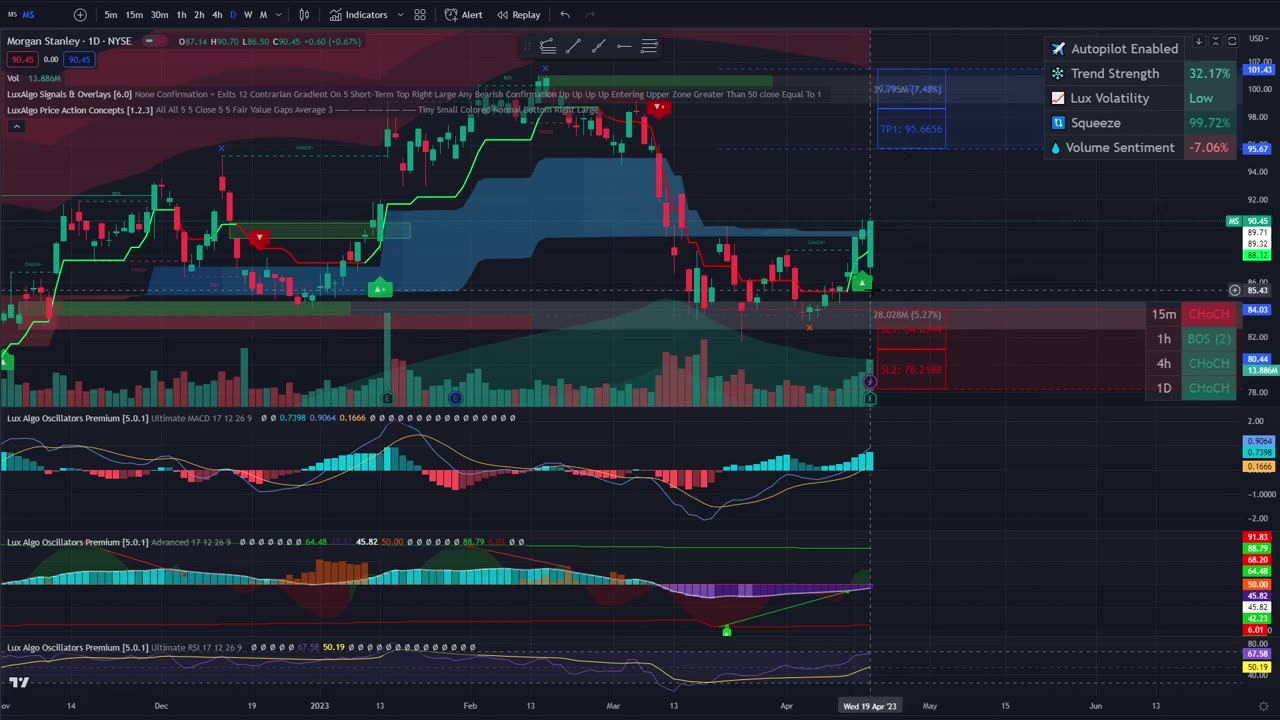Click the Autopilot Enabled dashboard row
Screen dimensions: 1280x720
point(1114,49)
